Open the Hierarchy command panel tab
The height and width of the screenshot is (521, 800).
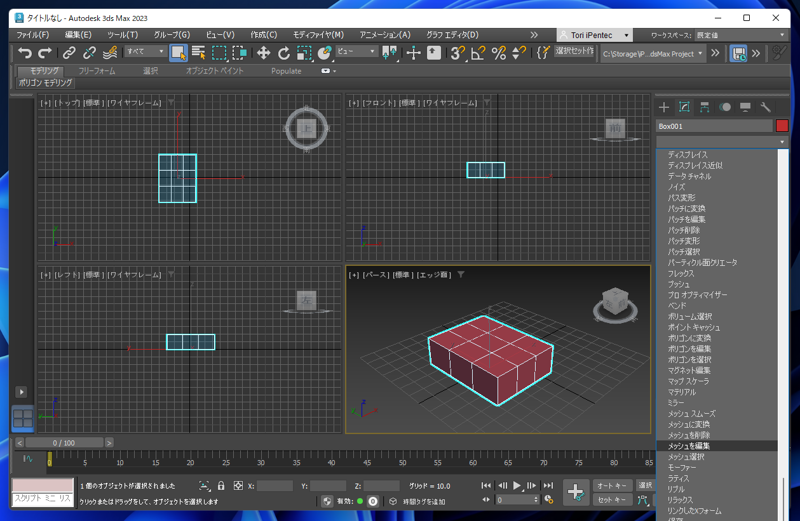705,107
